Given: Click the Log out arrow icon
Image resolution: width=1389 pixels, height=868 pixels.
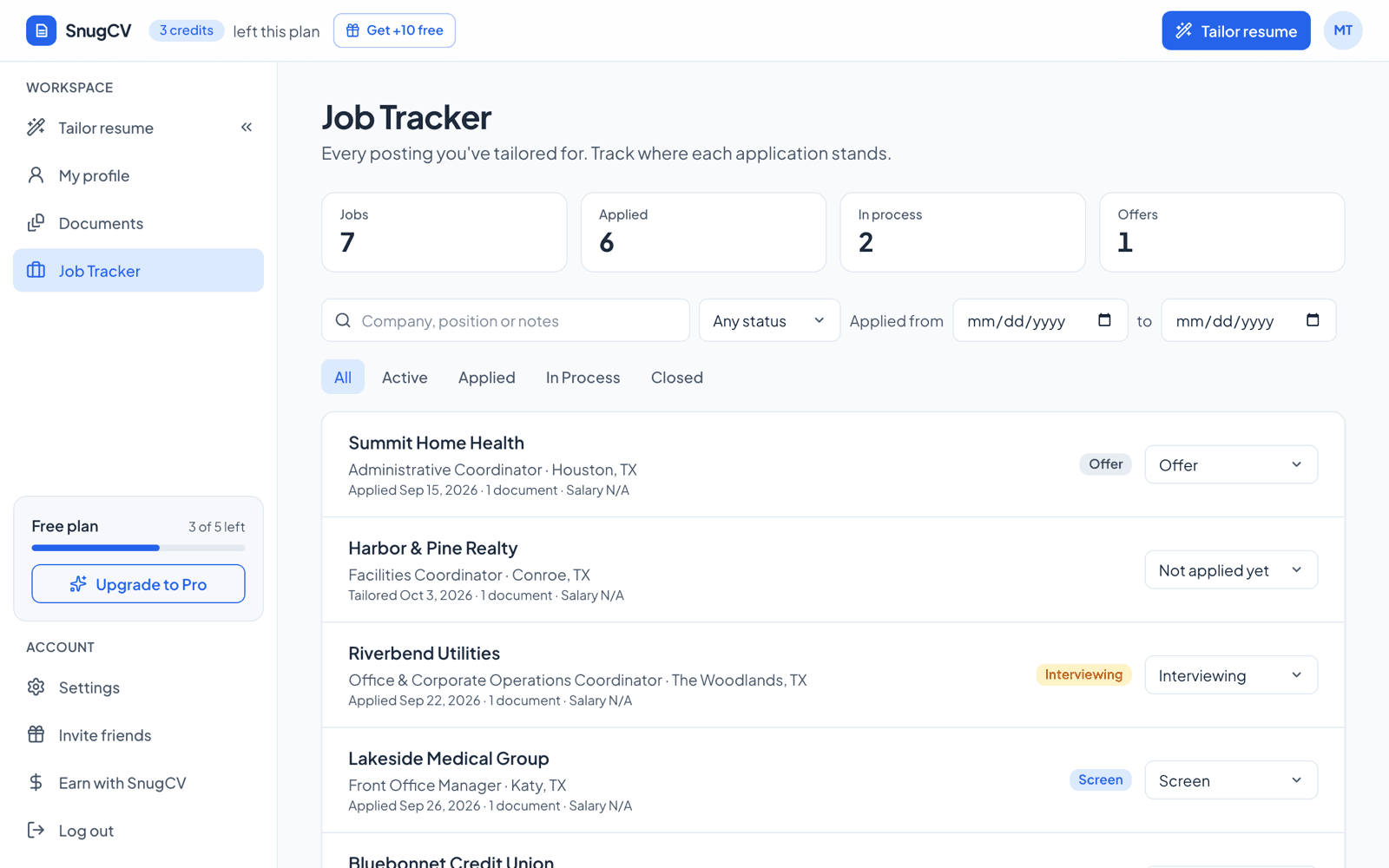Looking at the screenshot, I should pyautogui.click(x=36, y=831).
